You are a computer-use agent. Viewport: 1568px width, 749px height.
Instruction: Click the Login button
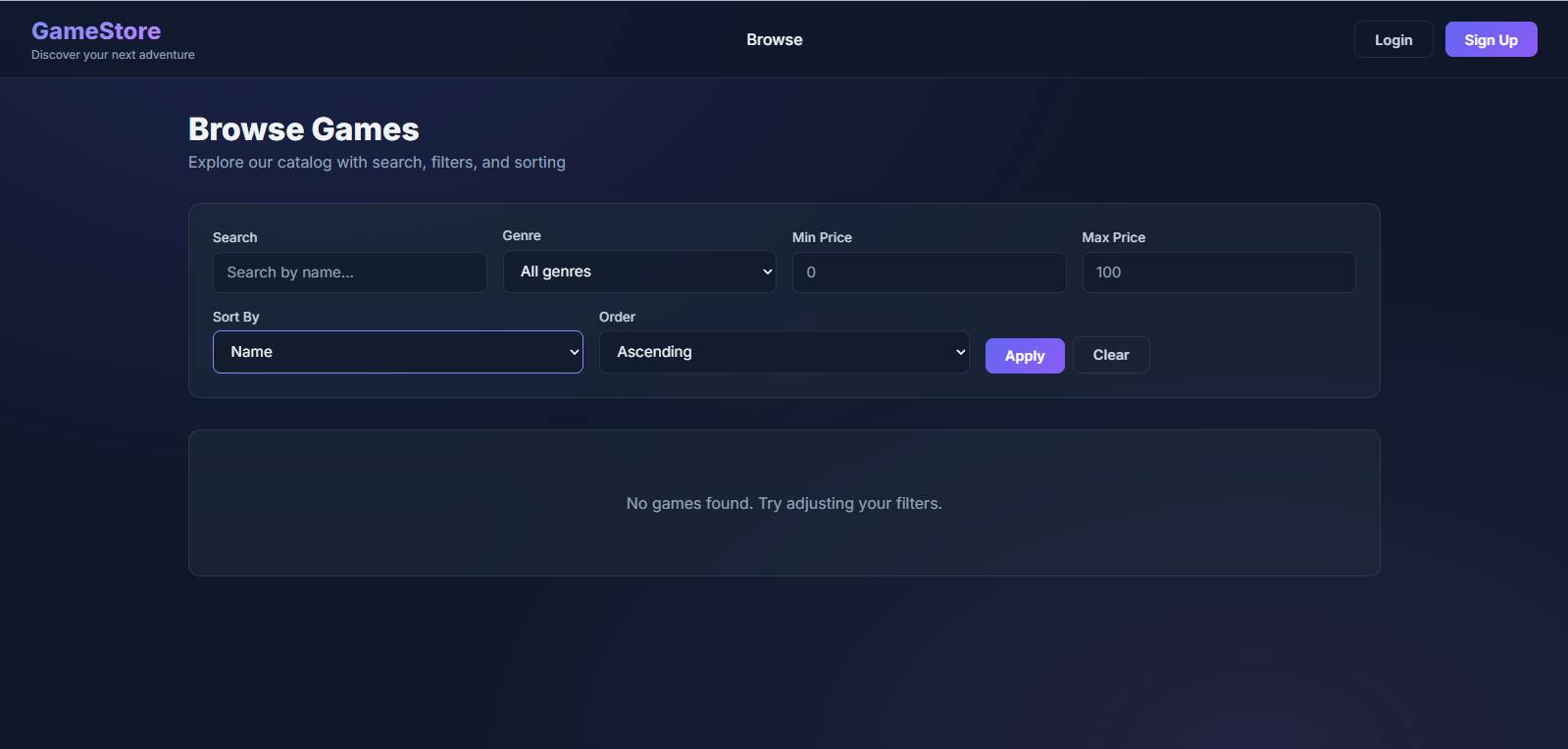(x=1393, y=39)
